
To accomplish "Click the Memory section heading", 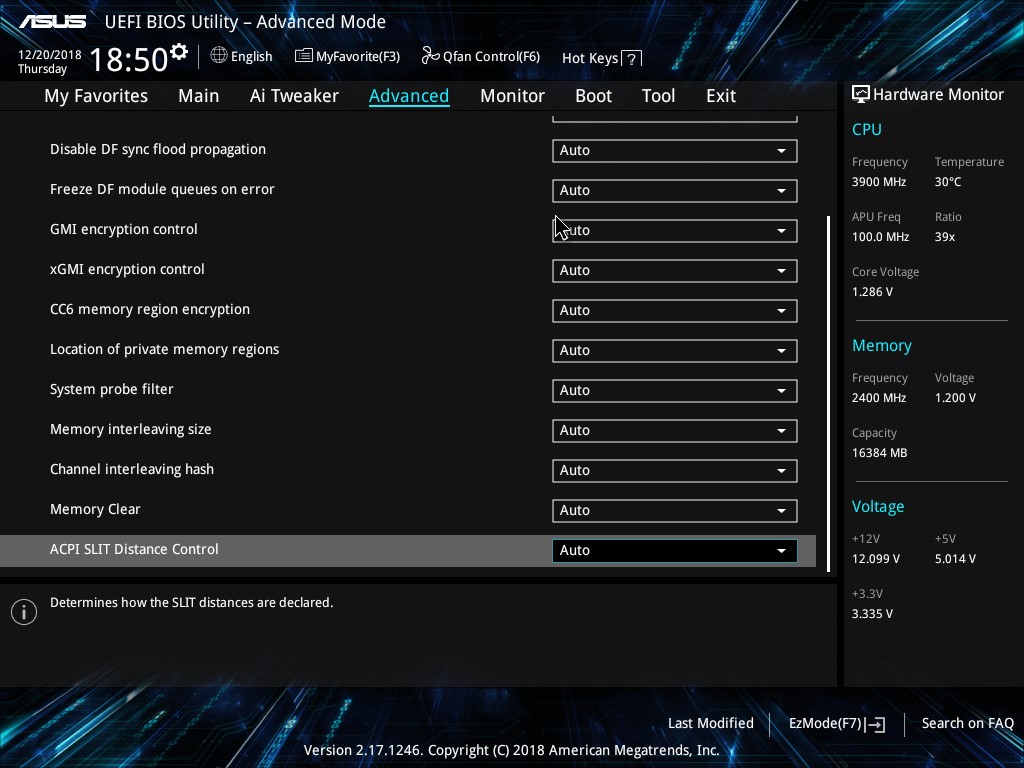I will [x=882, y=345].
